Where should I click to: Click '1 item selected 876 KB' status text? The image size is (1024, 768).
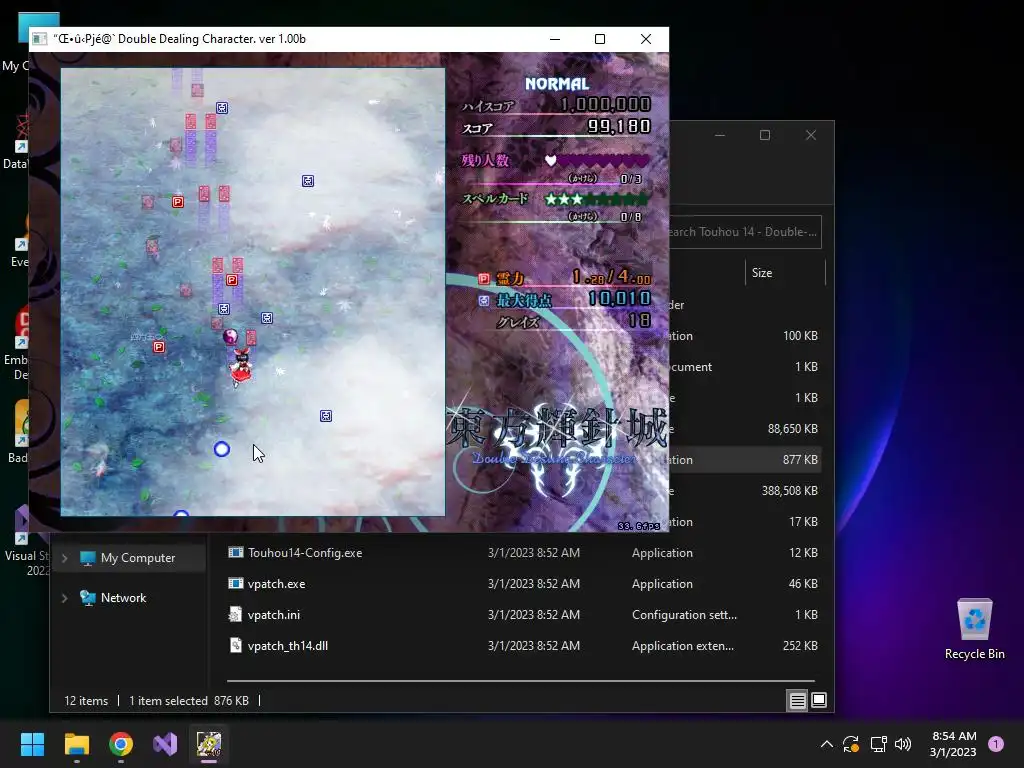click(189, 701)
